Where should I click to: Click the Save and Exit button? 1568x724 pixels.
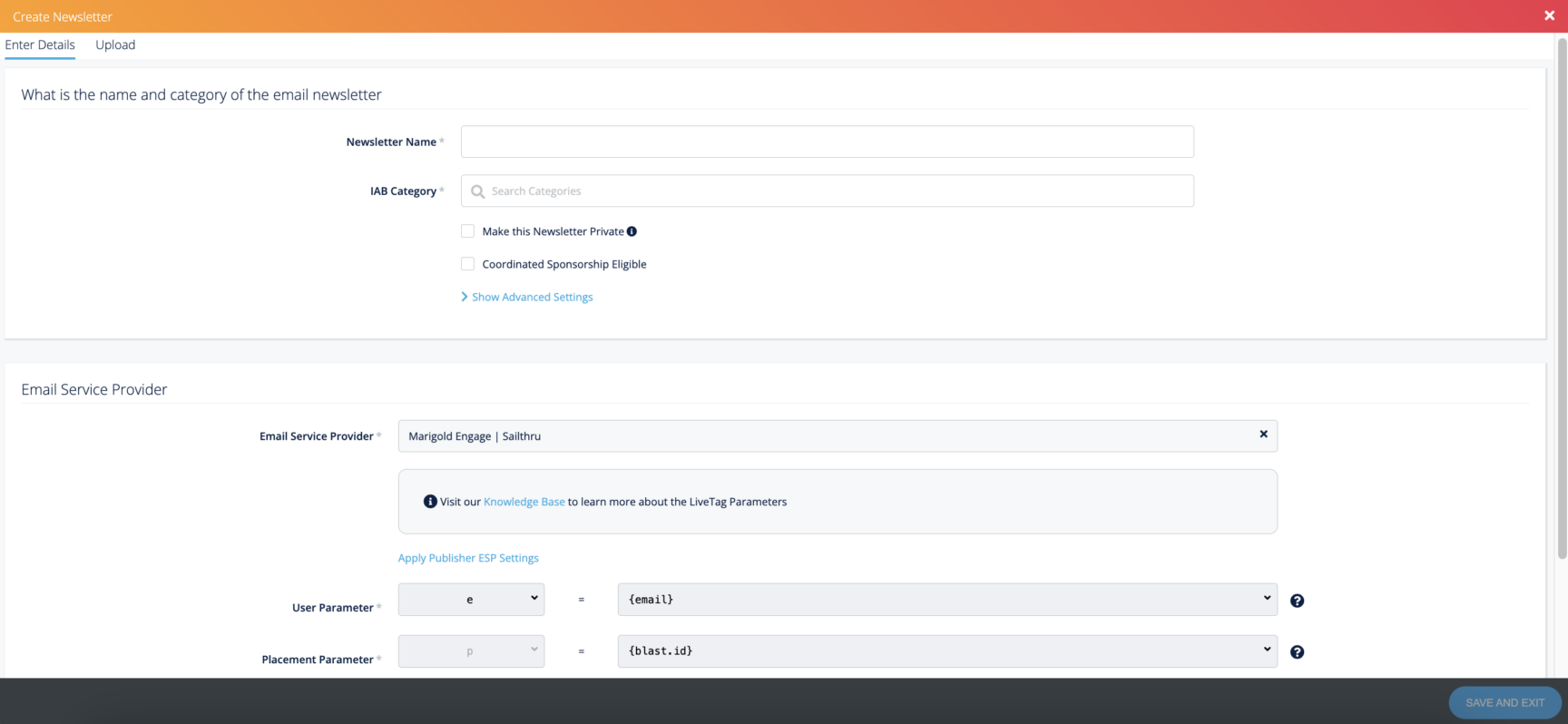coord(1504,702)
